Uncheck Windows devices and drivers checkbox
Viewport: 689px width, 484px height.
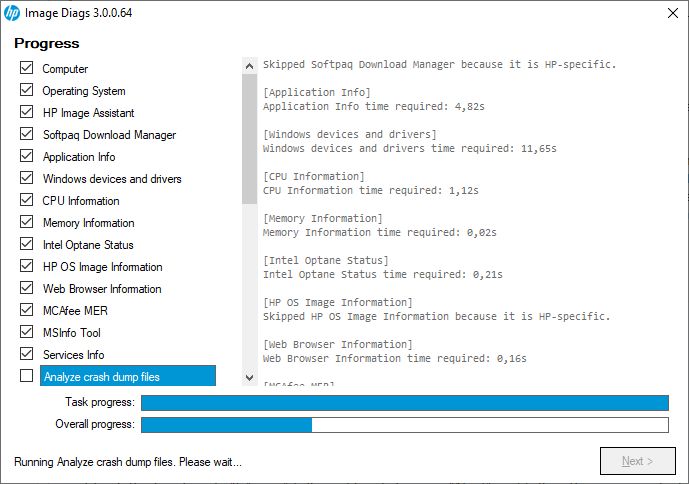(26, 178)
